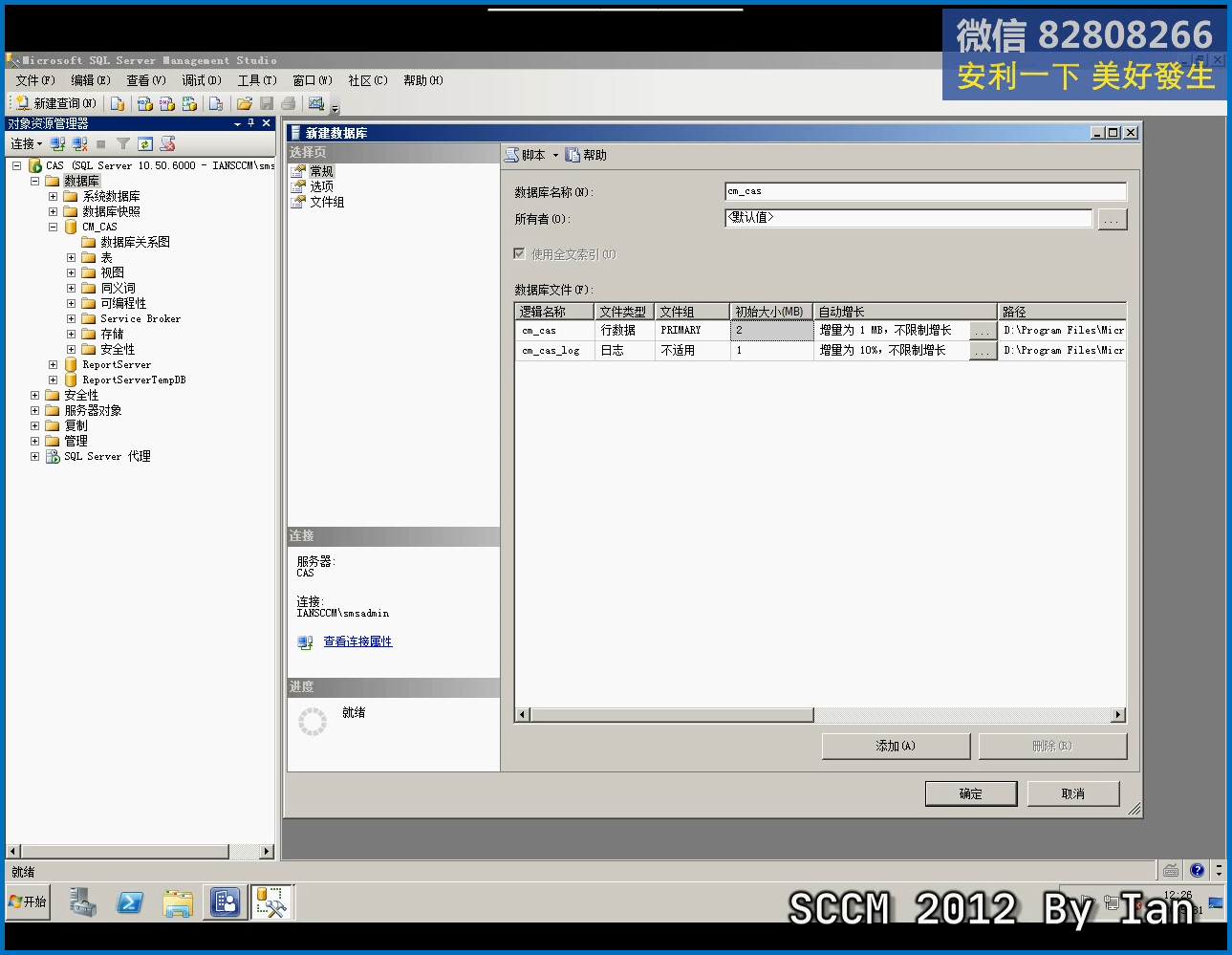Collapse the CM_CAS database node
This screenshot has height=955, width=1232.
coord(53,227)
